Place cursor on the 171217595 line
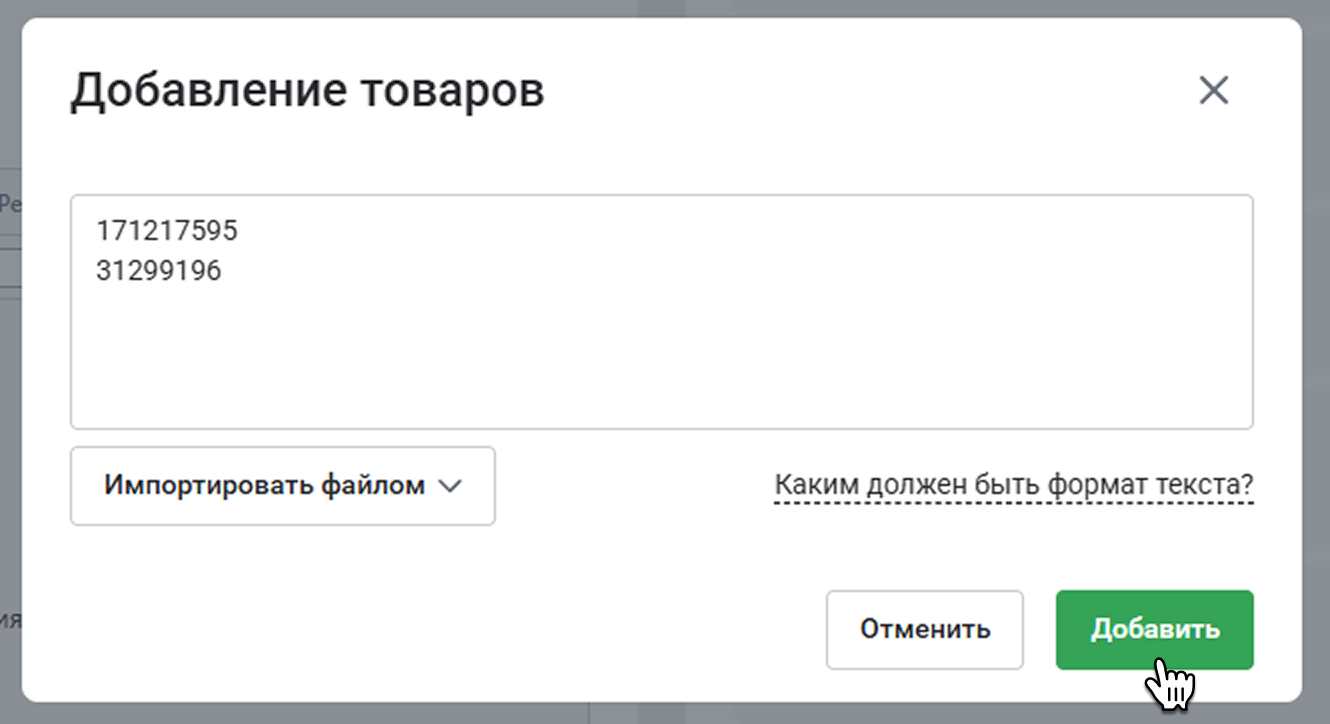 point(167,232)
